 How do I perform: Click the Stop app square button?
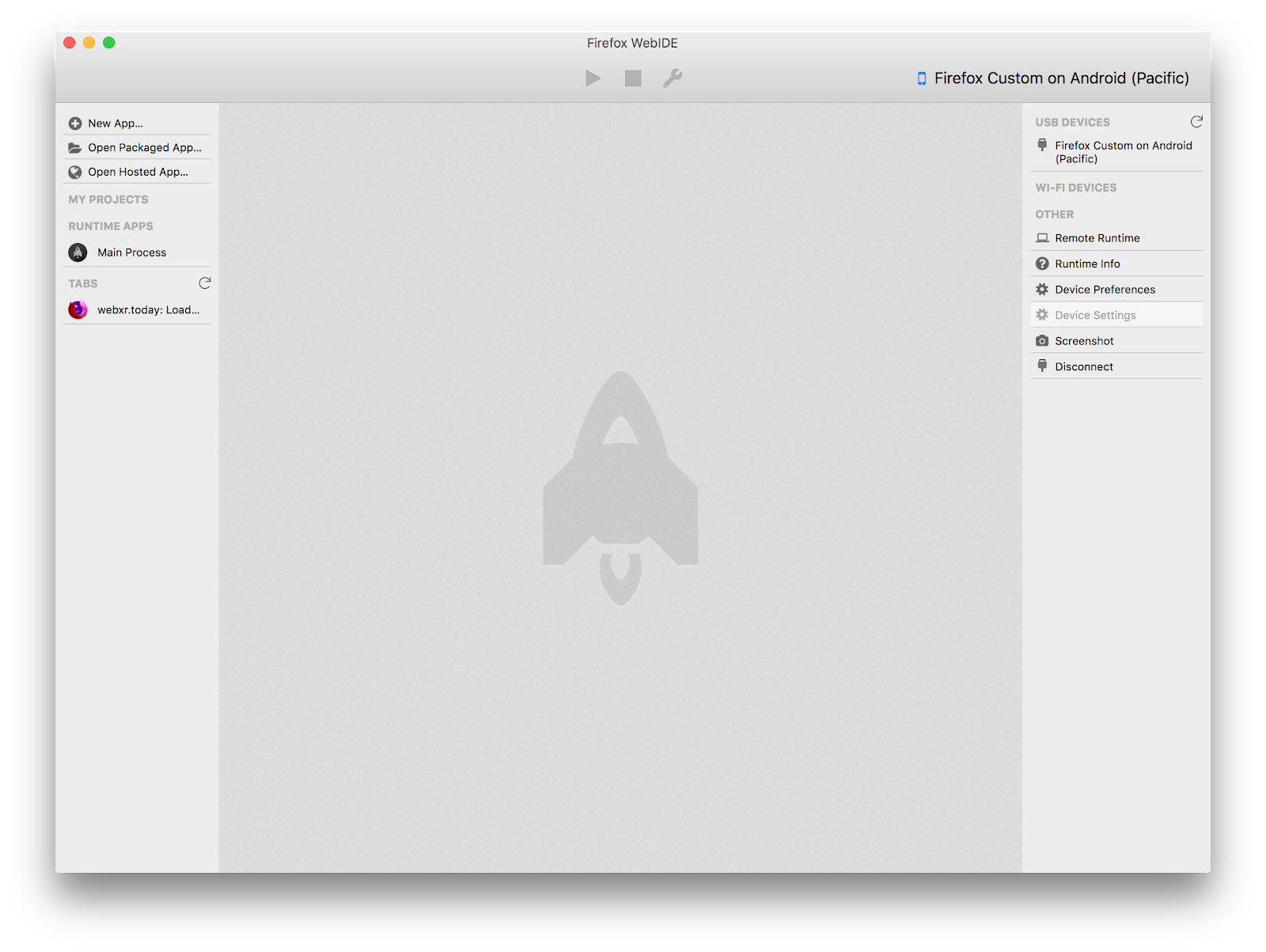pyautogui.click(x=633, y=78)
